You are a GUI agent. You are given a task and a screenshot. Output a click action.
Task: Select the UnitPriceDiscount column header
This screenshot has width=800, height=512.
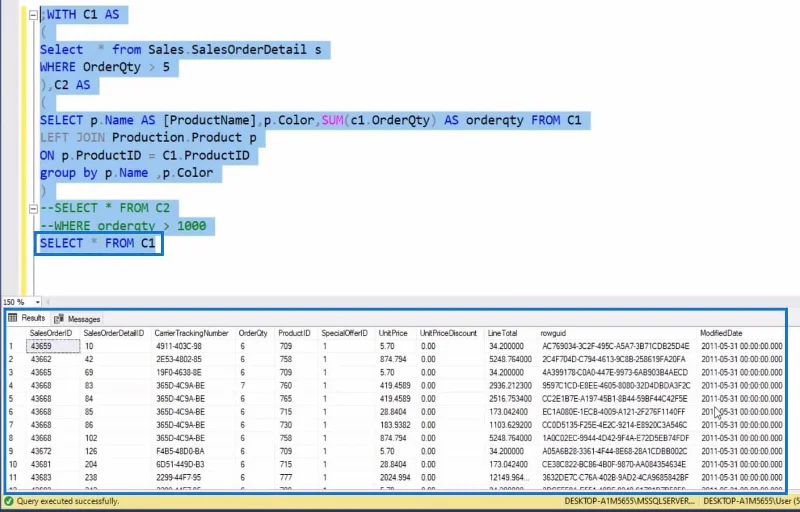[448, 333]
